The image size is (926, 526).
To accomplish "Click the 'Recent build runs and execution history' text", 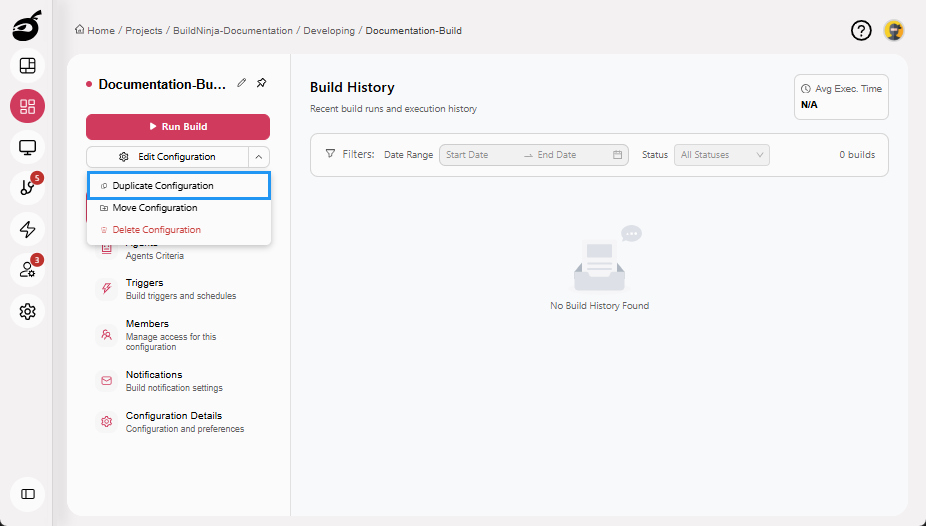I will pos(393,109).
